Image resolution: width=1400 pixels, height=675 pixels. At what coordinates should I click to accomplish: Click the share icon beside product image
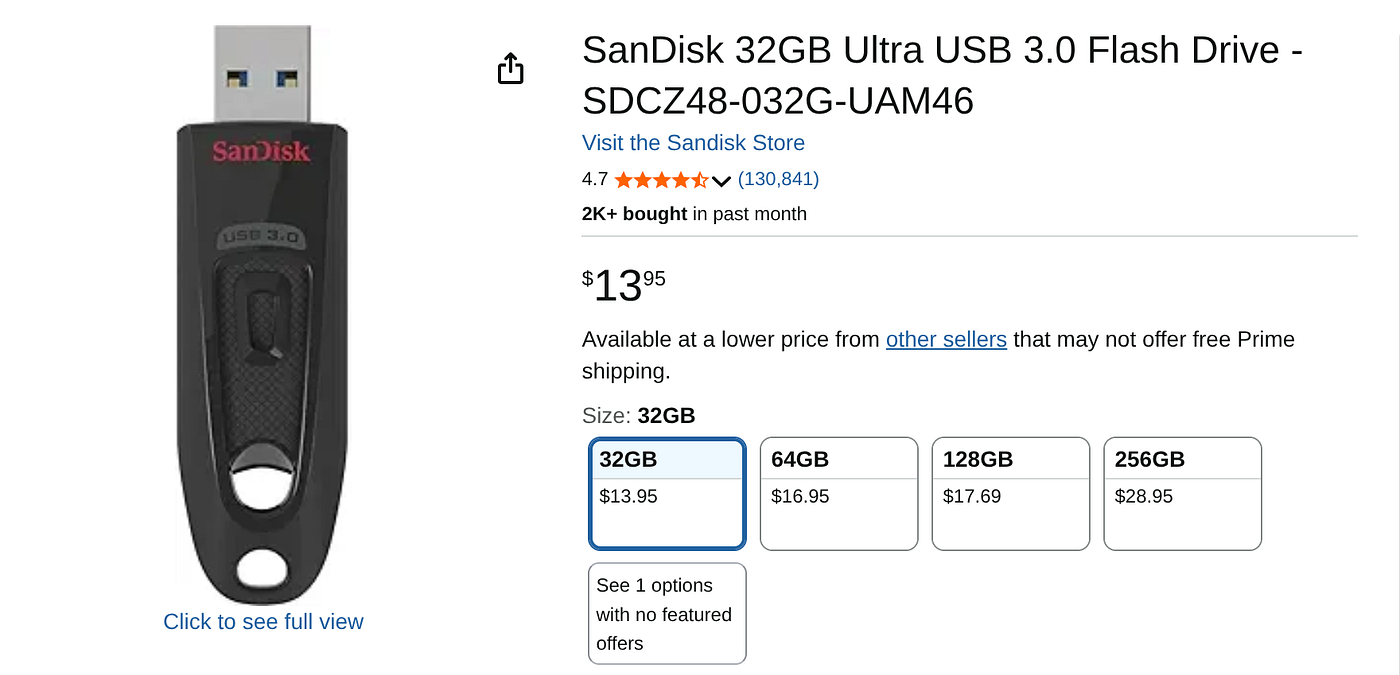tap(511, 69)
